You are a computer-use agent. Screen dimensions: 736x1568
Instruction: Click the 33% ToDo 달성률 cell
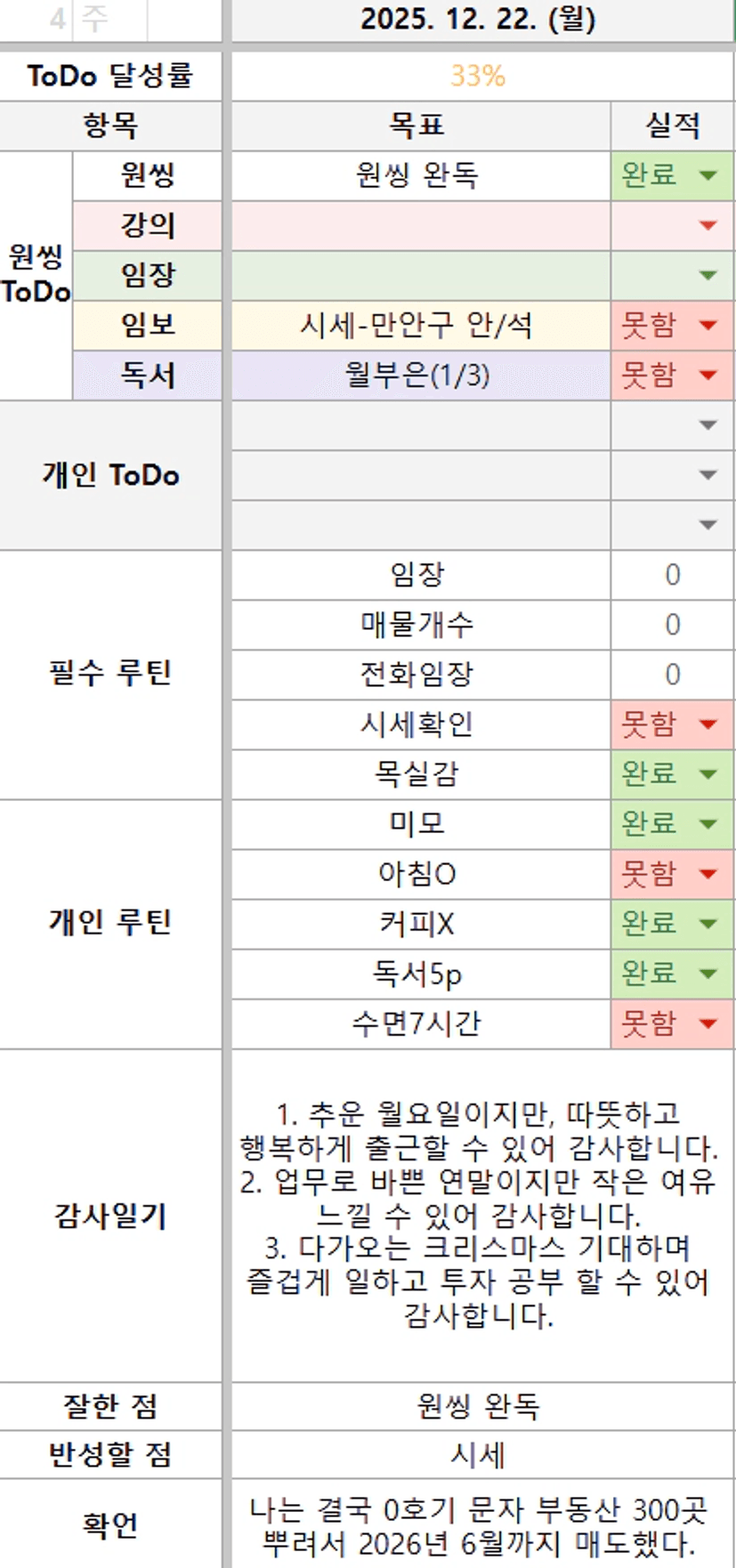coord(479,76)
